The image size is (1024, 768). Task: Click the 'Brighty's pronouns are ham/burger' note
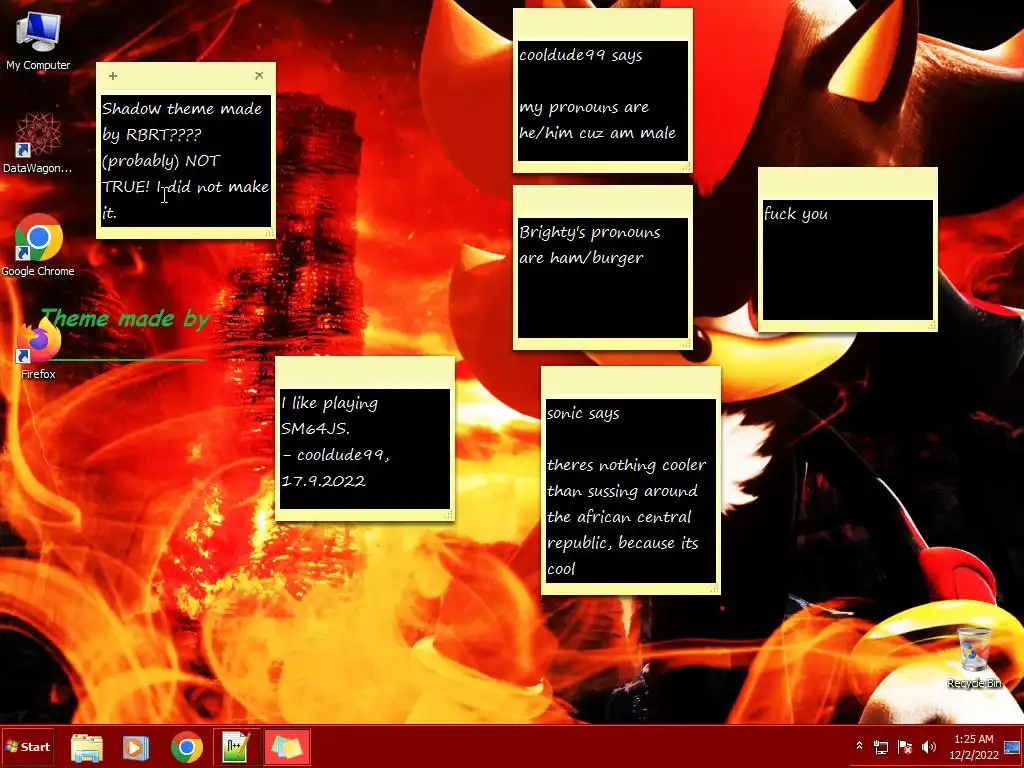[602, 278]
